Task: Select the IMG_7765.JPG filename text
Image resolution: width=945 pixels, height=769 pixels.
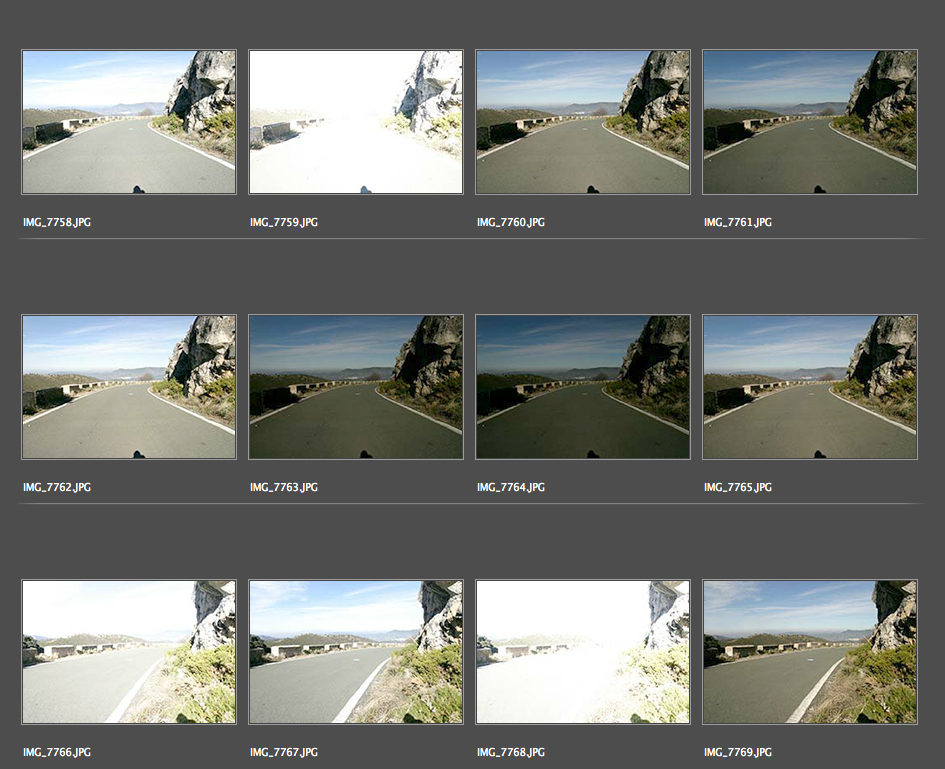Action: tap(738, 487)
